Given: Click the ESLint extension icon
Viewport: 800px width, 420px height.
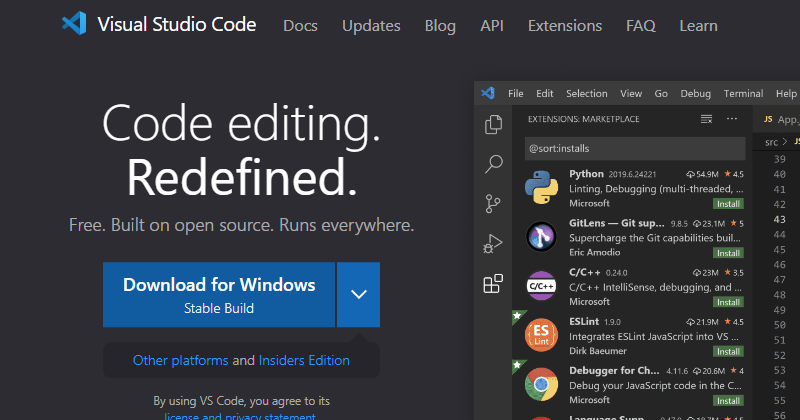Looking at the screenshot, I should pos(541,338).
